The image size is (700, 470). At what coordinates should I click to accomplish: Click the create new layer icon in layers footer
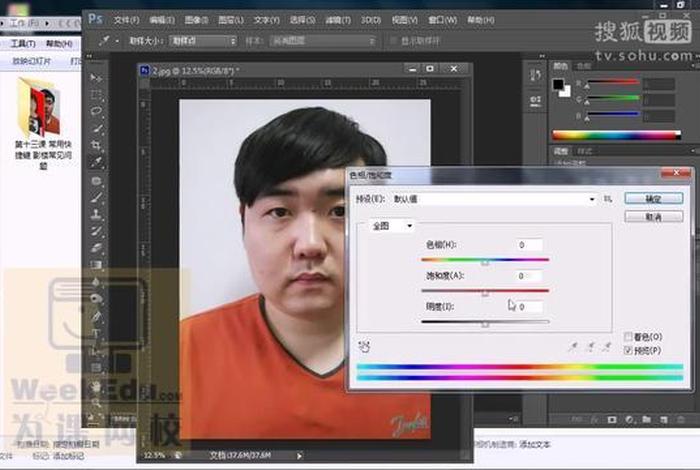[x=664, y=420]
